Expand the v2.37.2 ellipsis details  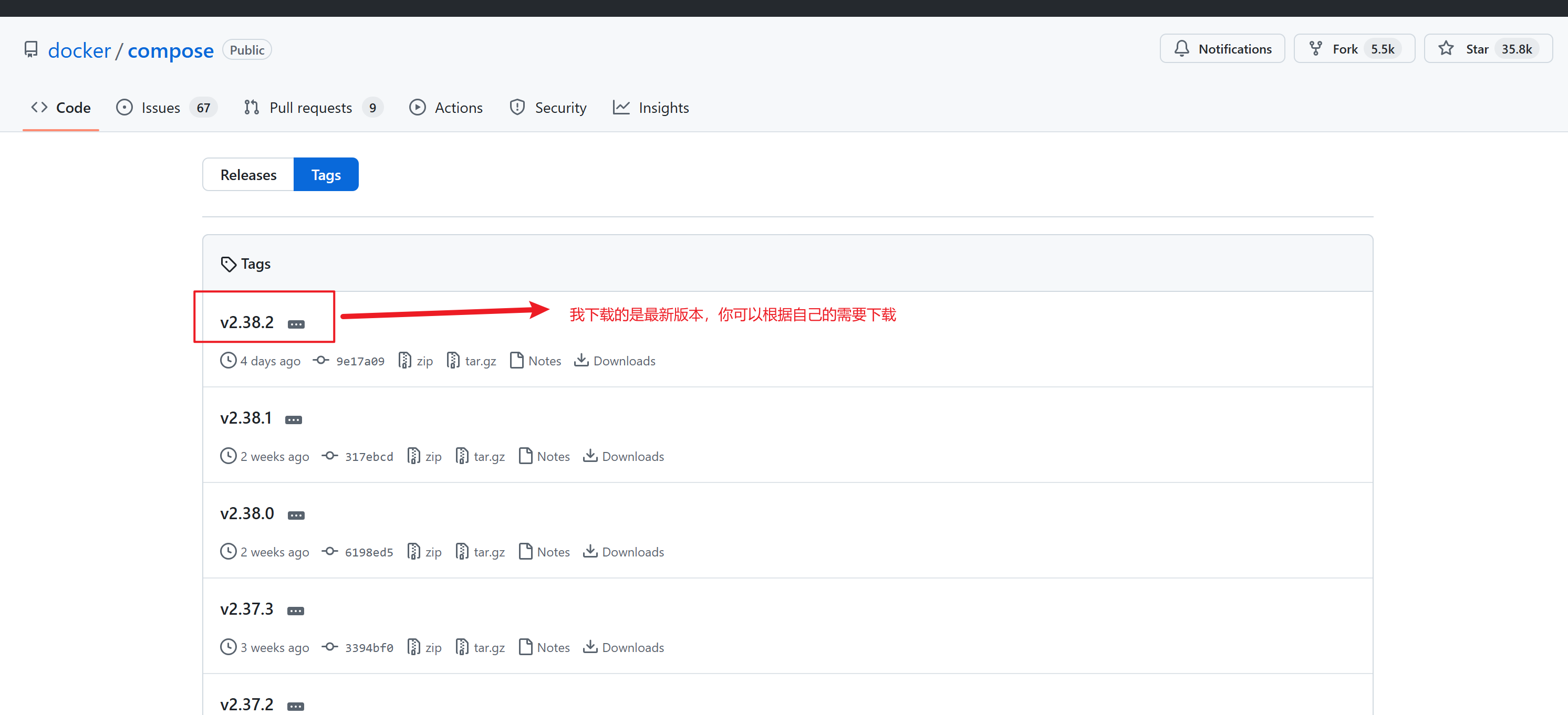pyautogui.click(x=296, y=707)
